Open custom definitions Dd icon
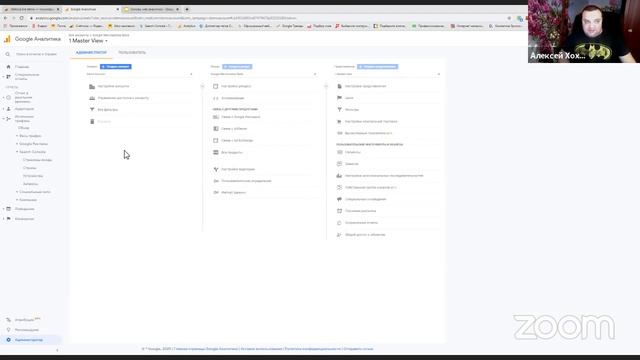The image size is (640, 360). [x=216, y=181]
